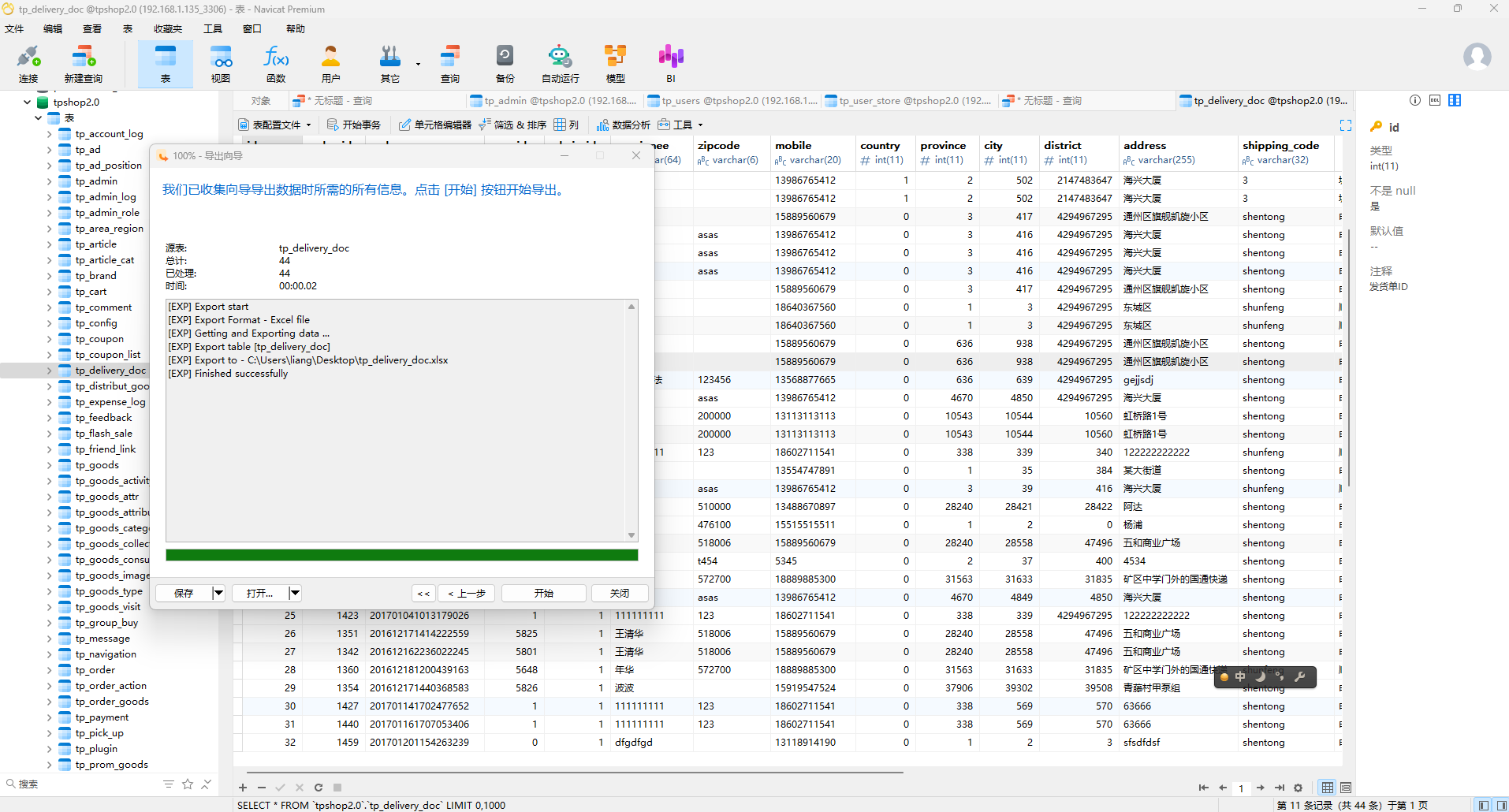
Task: Open the record limit settings gear
Action: [1298, 788]
